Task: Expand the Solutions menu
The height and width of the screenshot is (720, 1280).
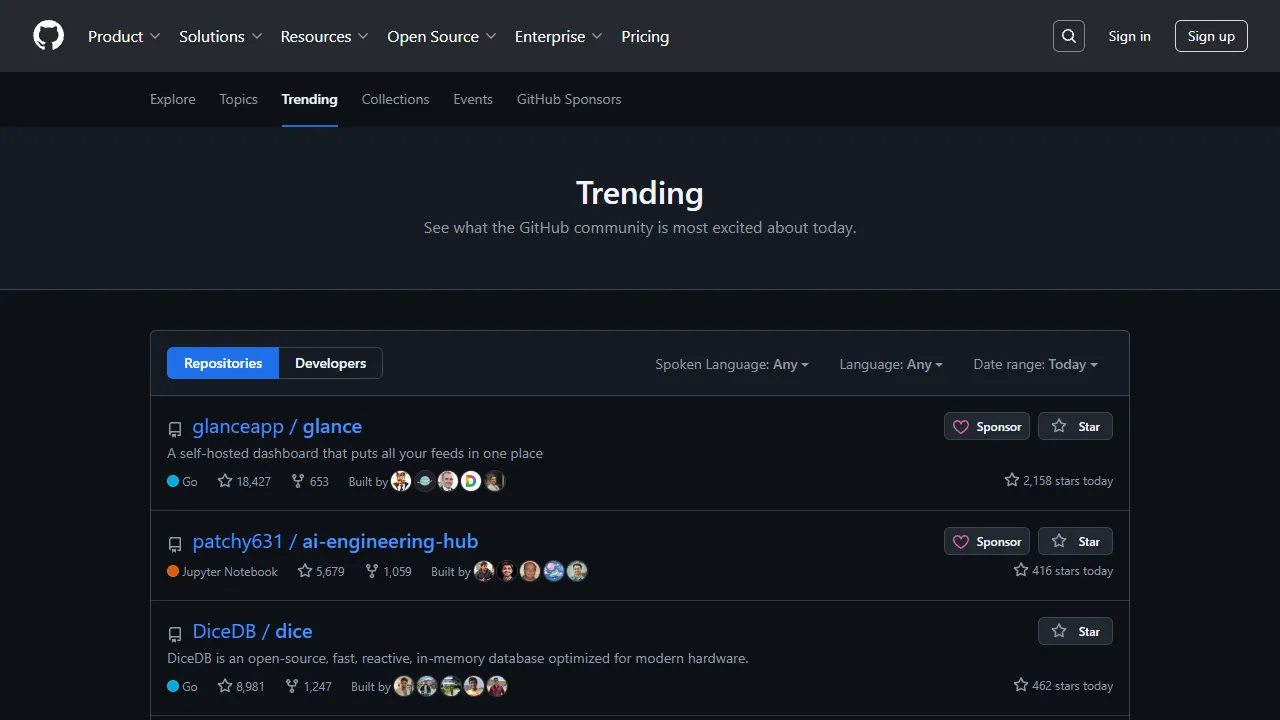Action: point(221,36)
